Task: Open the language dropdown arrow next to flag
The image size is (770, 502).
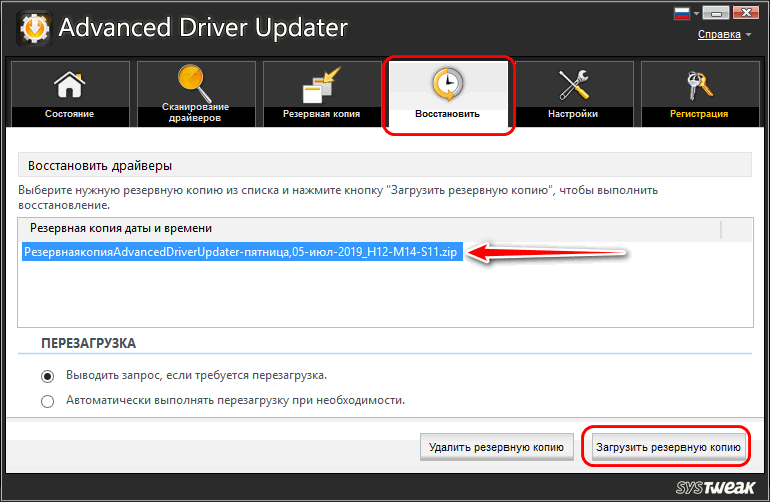Action: 696,14
